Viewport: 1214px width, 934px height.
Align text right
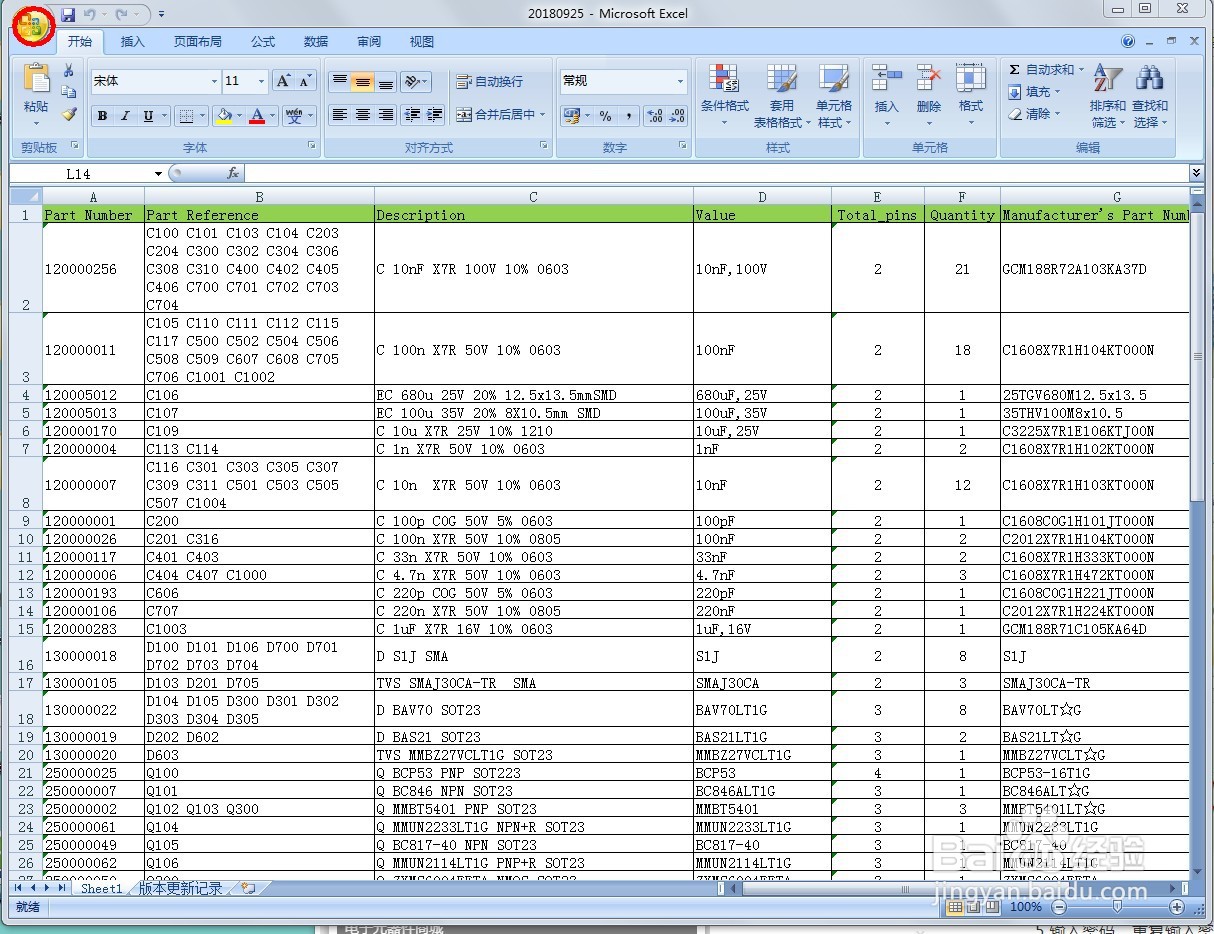[386, 115]
